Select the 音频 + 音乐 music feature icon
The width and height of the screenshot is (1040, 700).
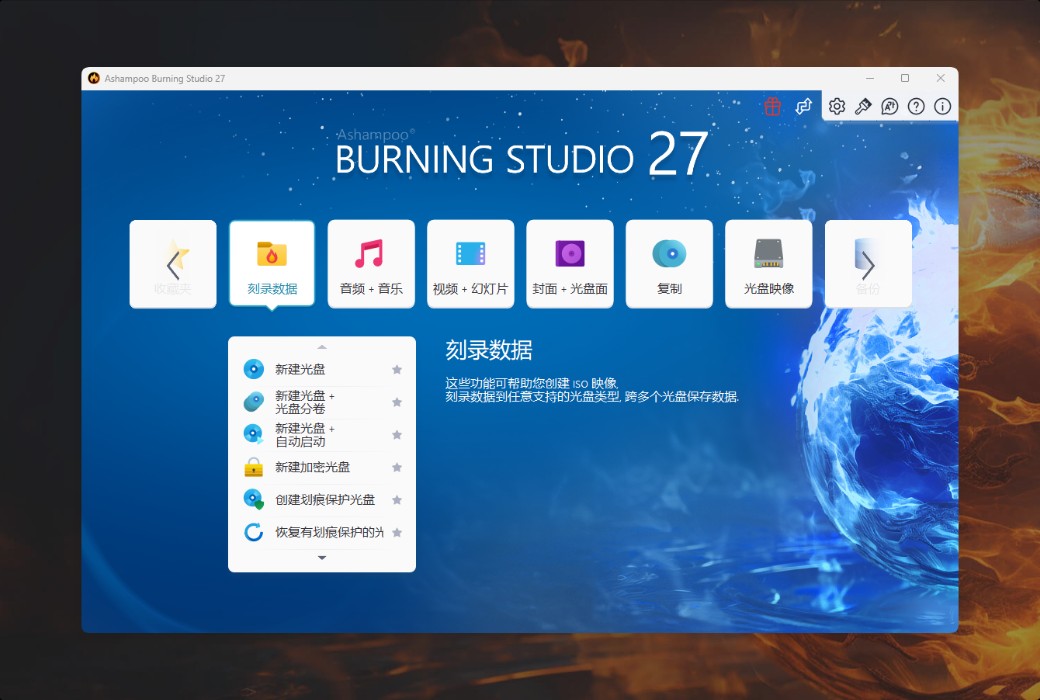coord(370,263)
